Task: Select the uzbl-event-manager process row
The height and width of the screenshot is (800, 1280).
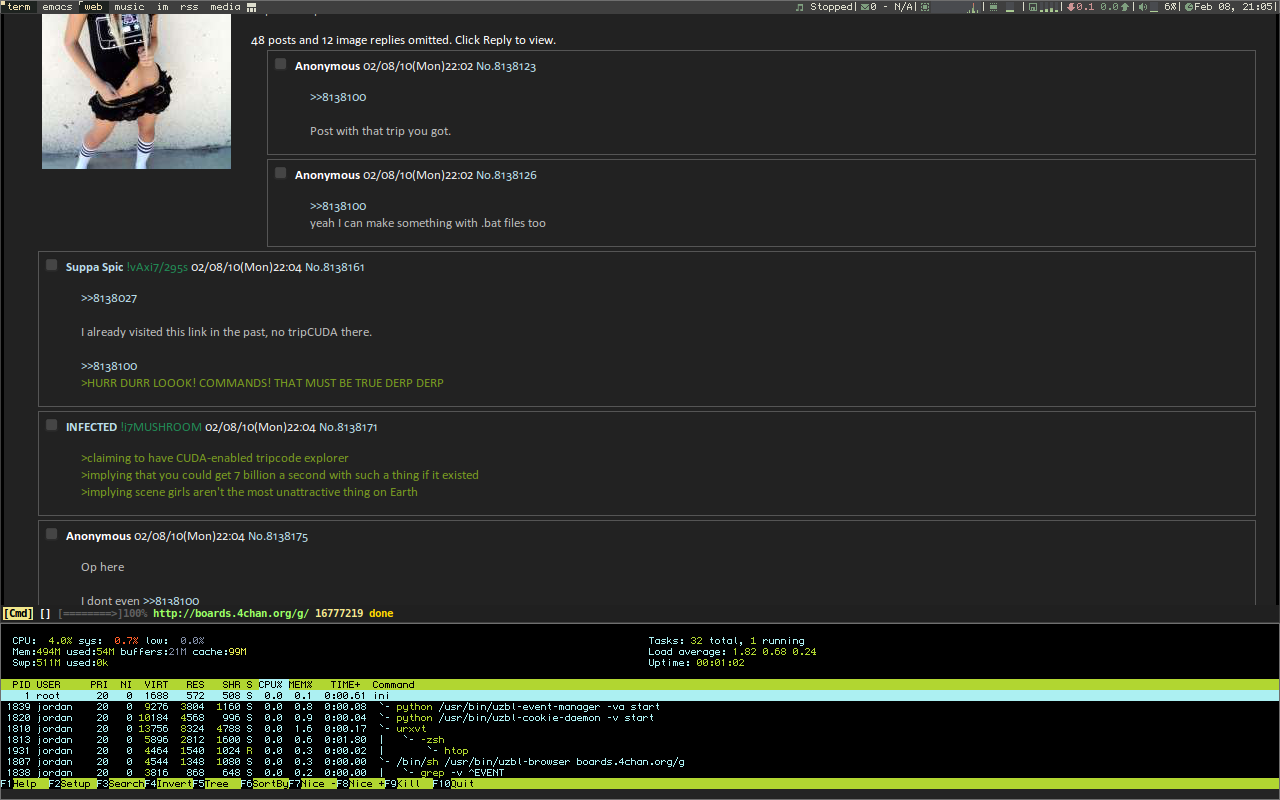Action: (x=640, y=707)
